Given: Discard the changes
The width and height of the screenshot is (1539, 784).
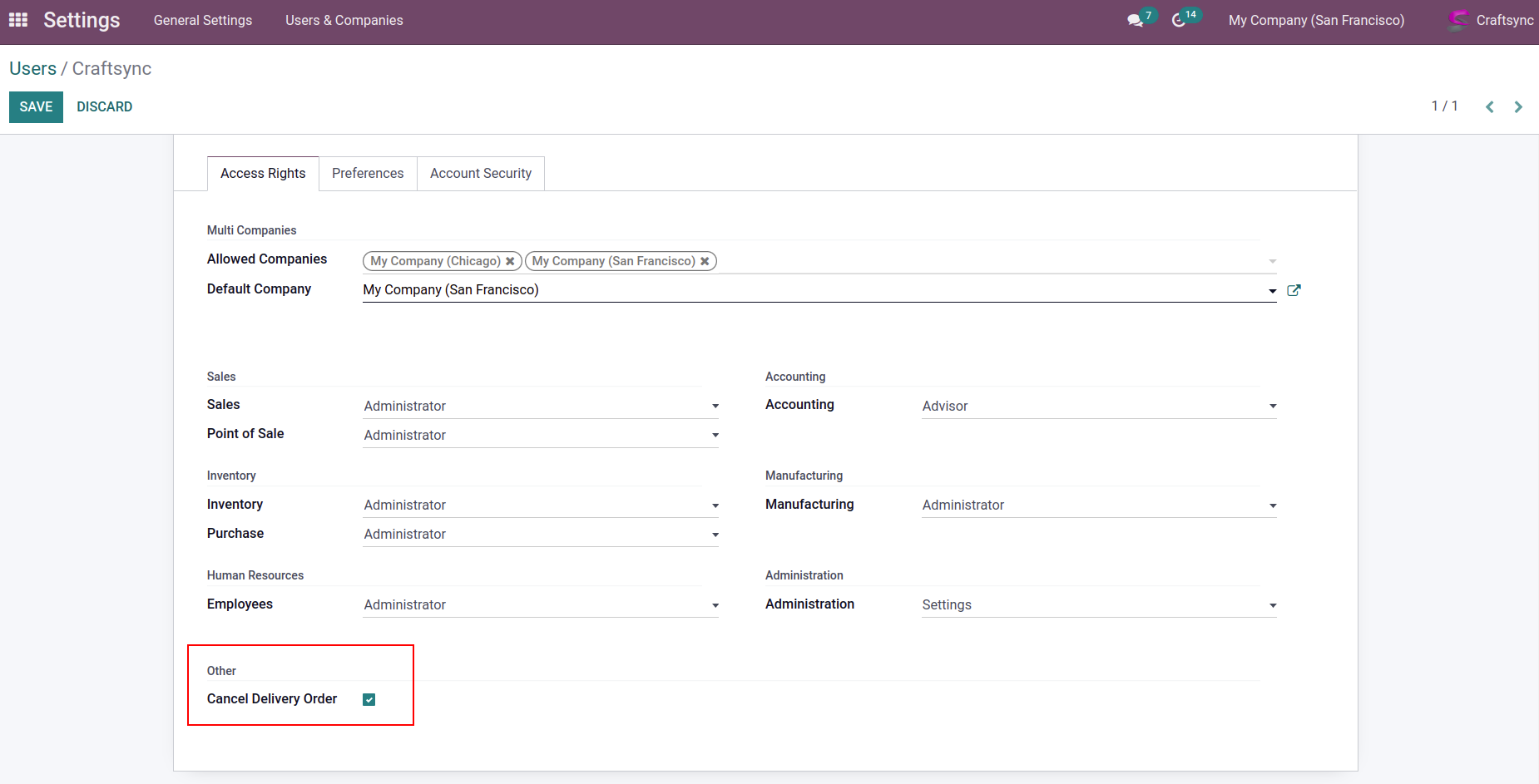Looking at the screenshot, I should [x=105, y=107].
